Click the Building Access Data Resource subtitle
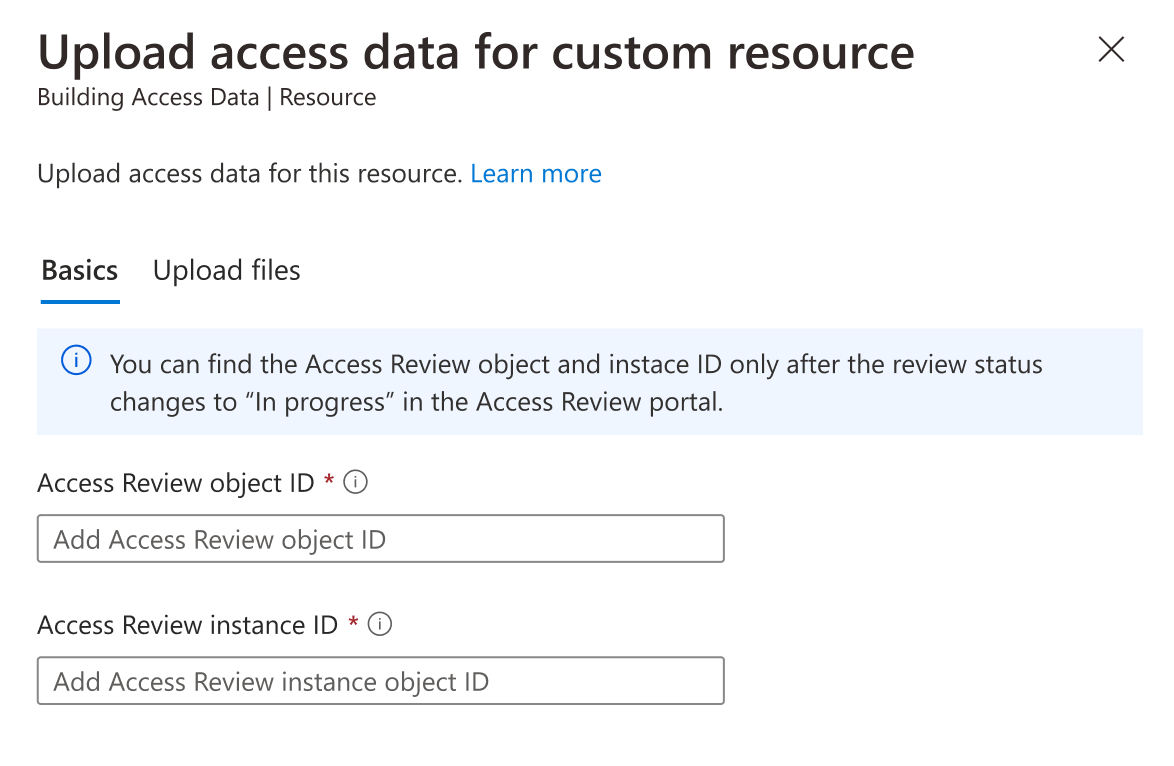 [x=206, y=97]
